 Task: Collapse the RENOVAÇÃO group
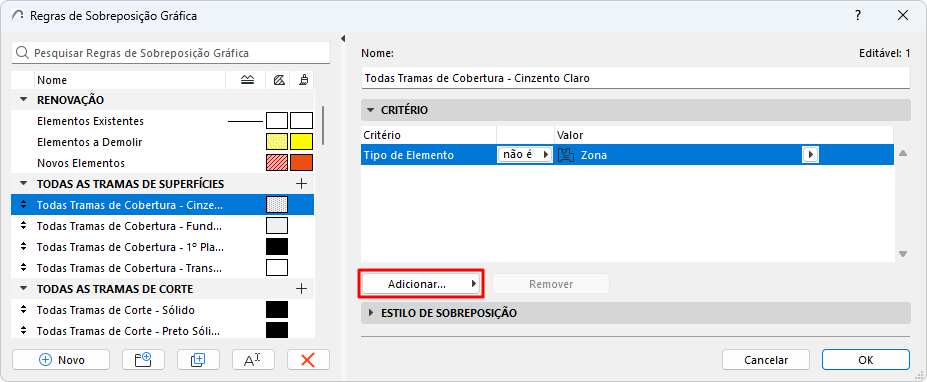pos(24,100)
